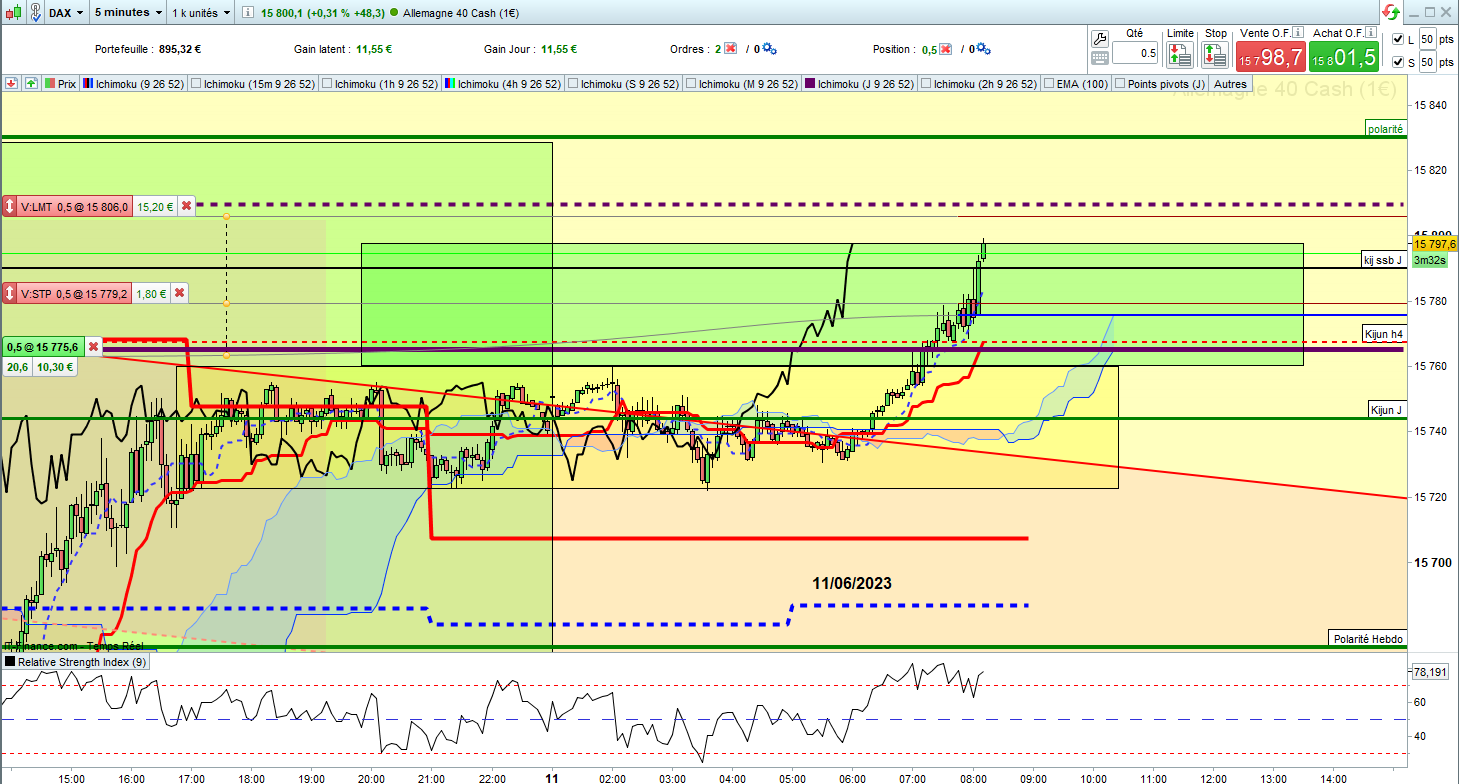Click the Qté quantity input field

point(1134,53)
